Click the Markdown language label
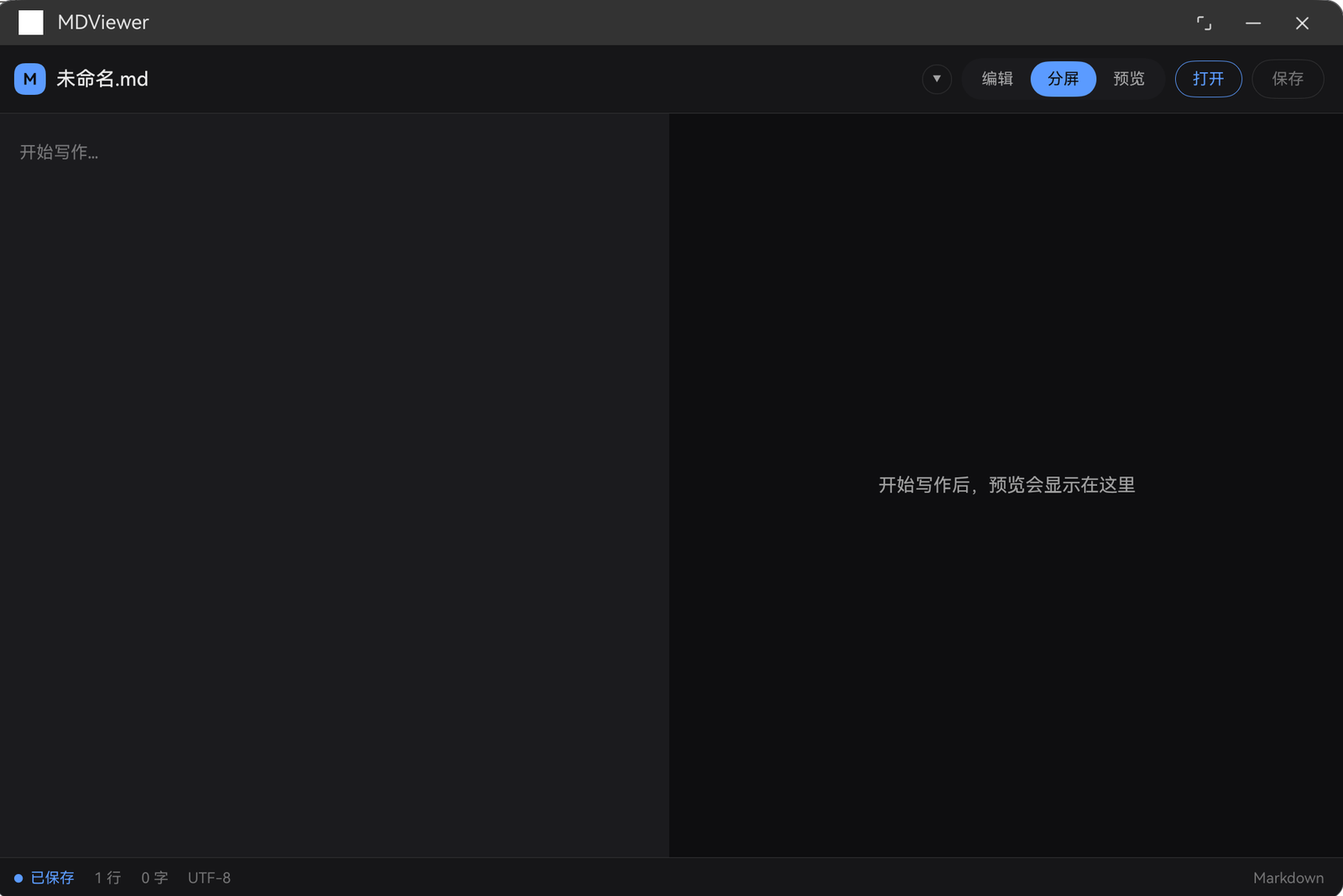The width and height of the screenshot is (1343, 896). (x=1288, y=878)
